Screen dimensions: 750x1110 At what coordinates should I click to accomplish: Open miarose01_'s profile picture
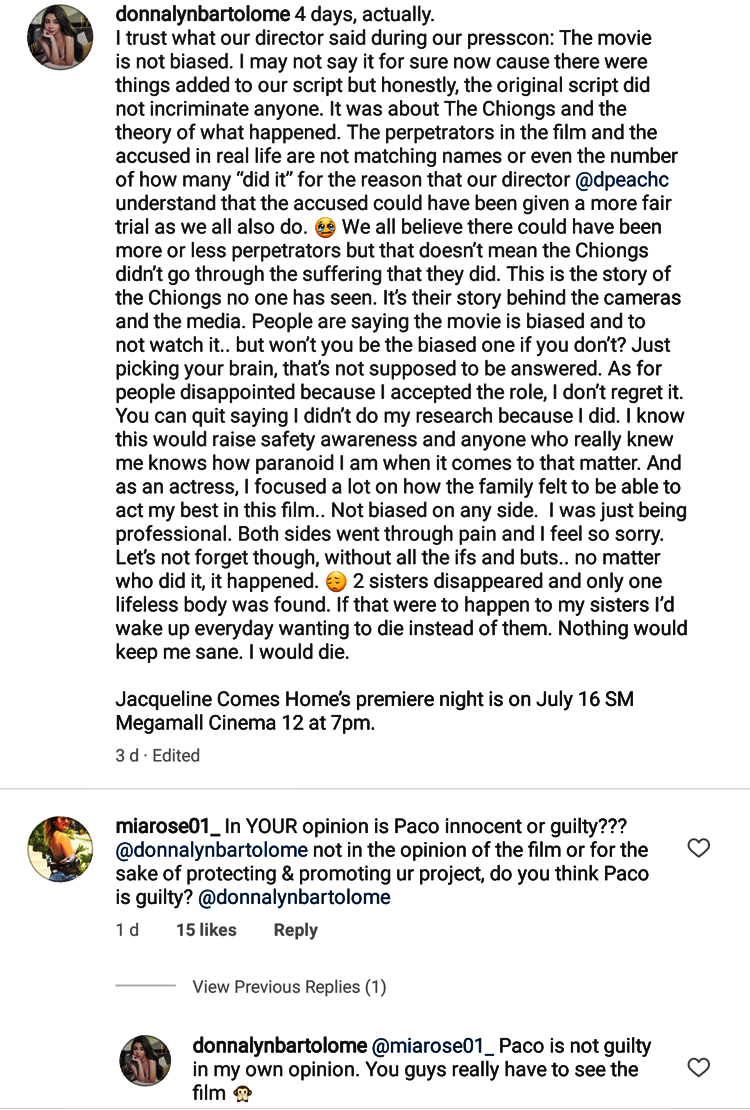(x=60, y=849)
